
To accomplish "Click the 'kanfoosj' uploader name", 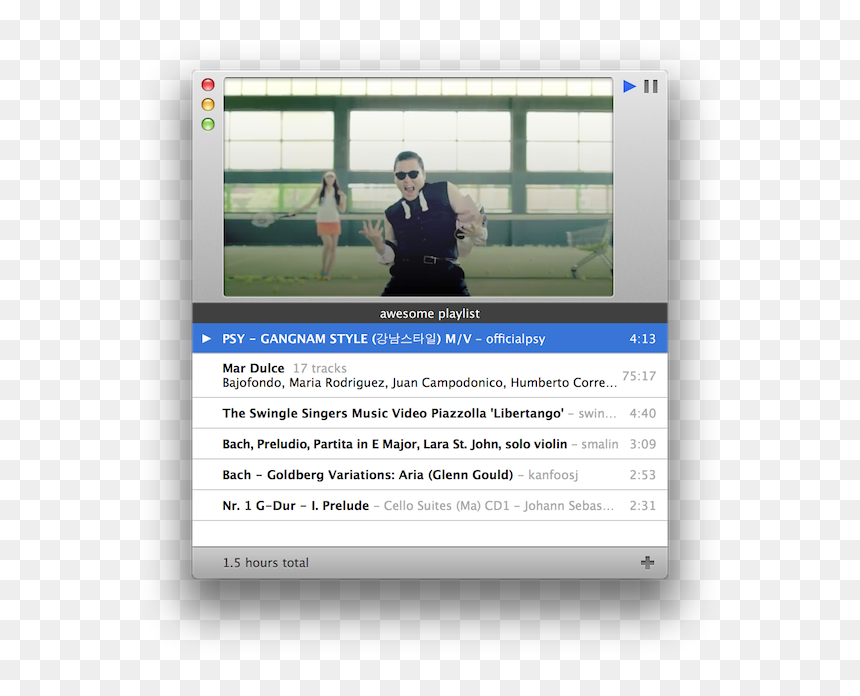I will tap(553, 475).
